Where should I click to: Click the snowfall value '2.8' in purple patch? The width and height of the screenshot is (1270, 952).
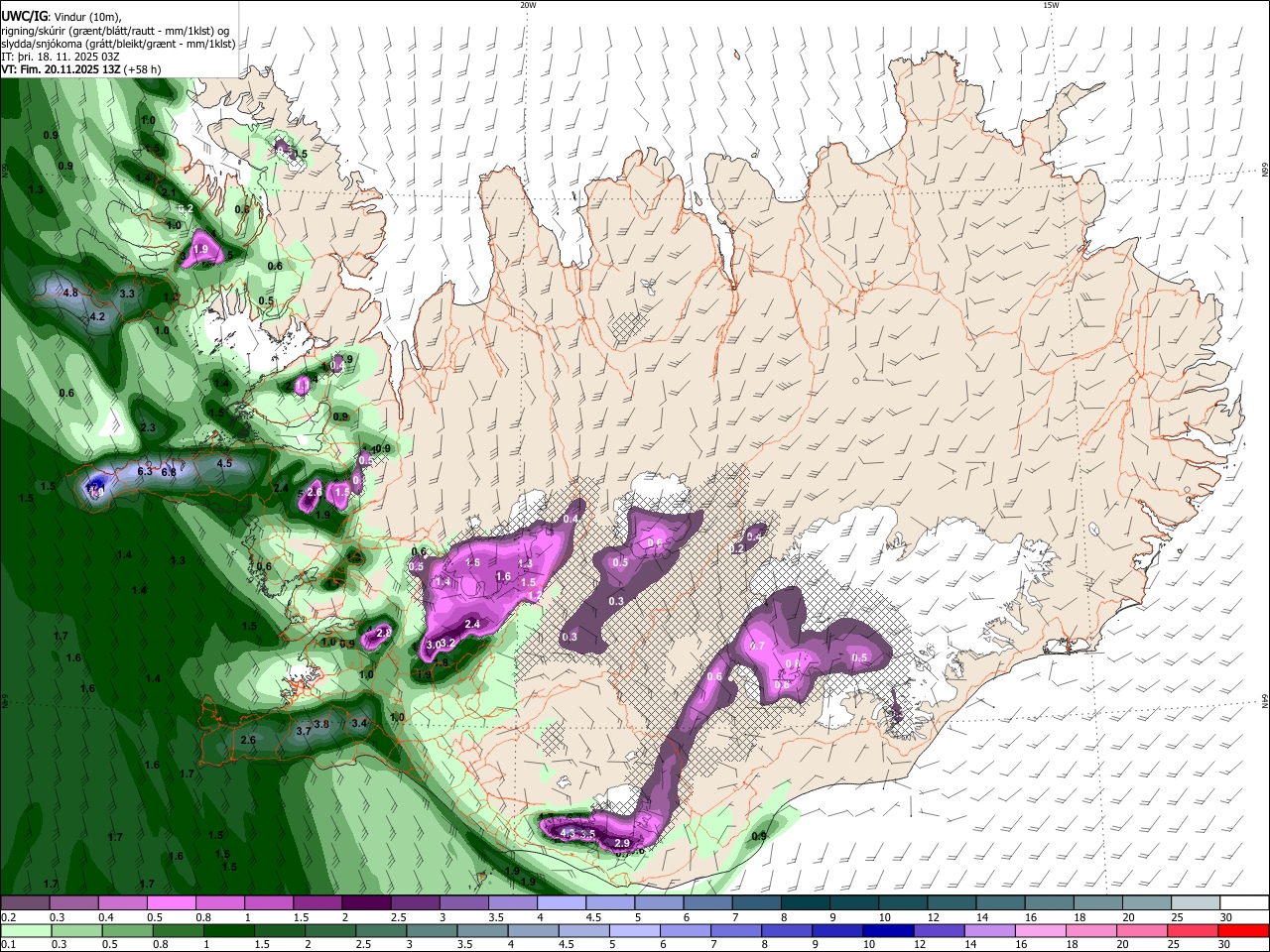click(384, 632)
